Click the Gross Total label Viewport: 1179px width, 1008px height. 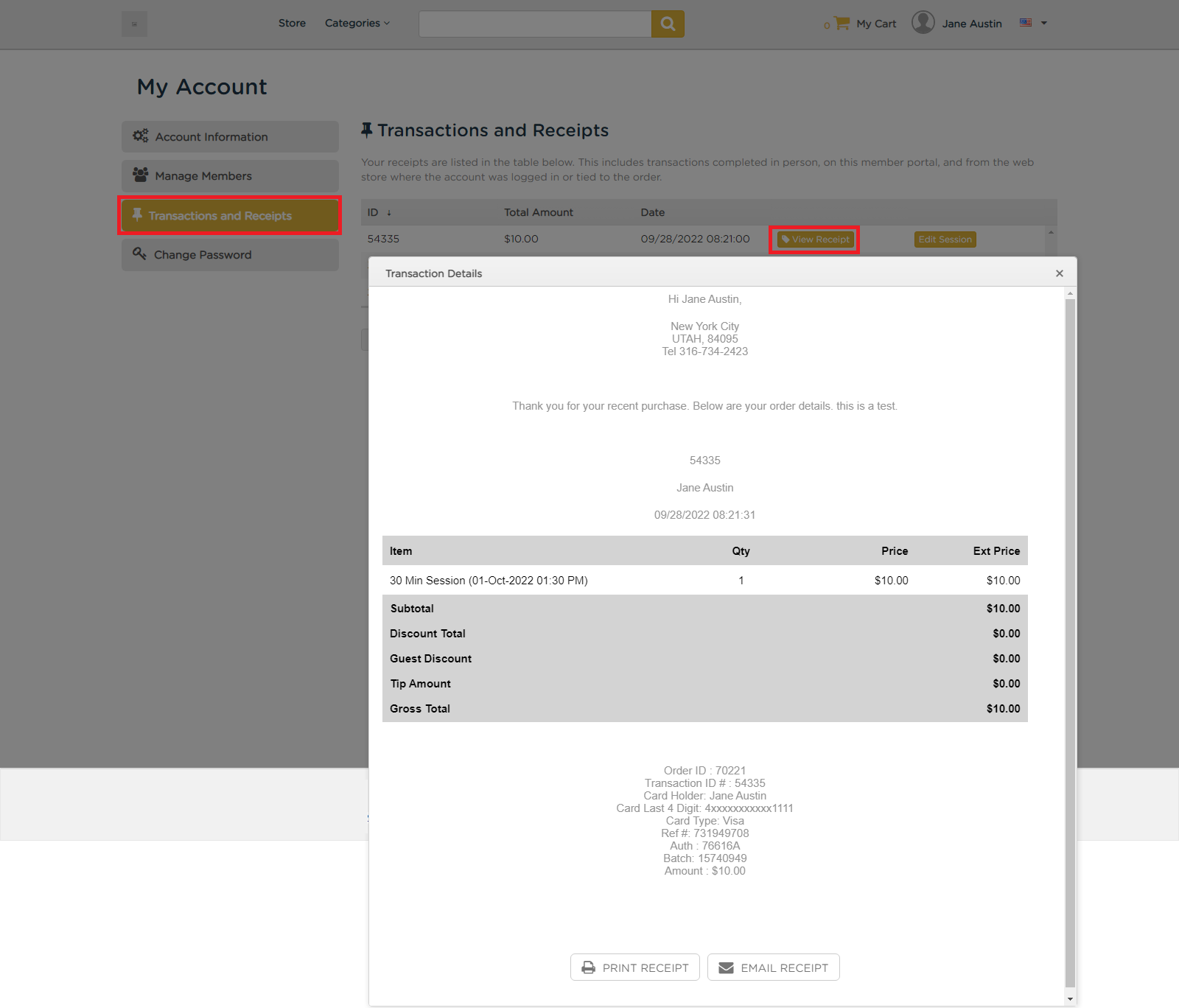coord(420,709)
